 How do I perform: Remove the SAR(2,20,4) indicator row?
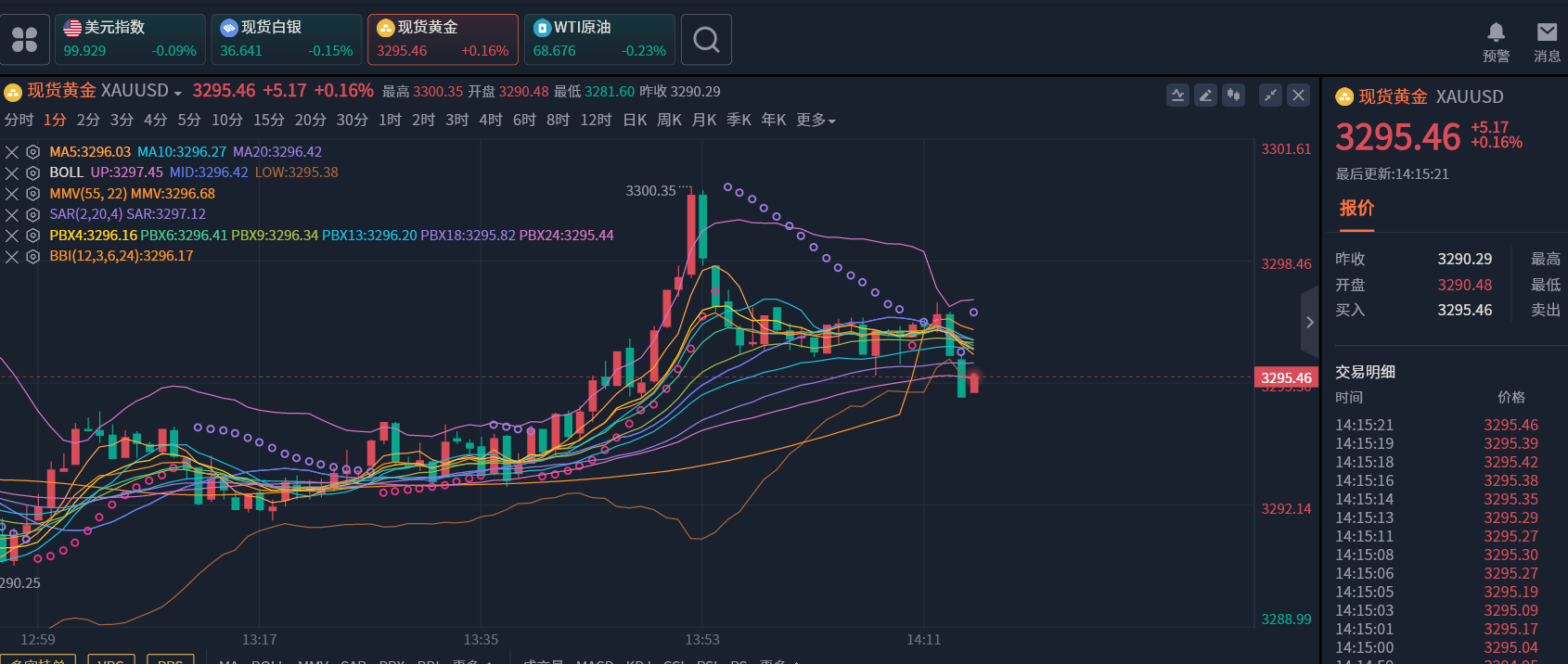tap(12, 214)
